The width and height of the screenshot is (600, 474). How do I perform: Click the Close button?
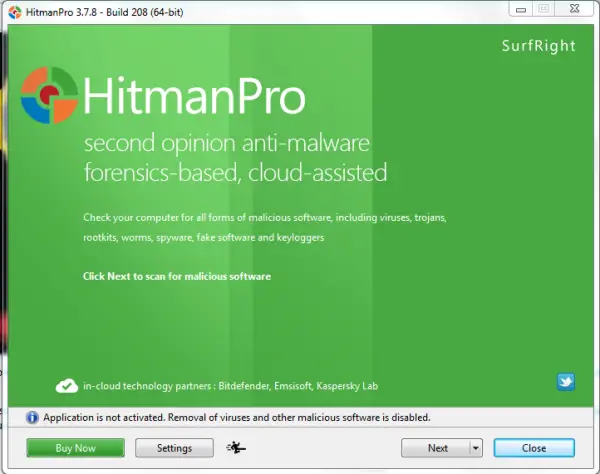(534, 448)
